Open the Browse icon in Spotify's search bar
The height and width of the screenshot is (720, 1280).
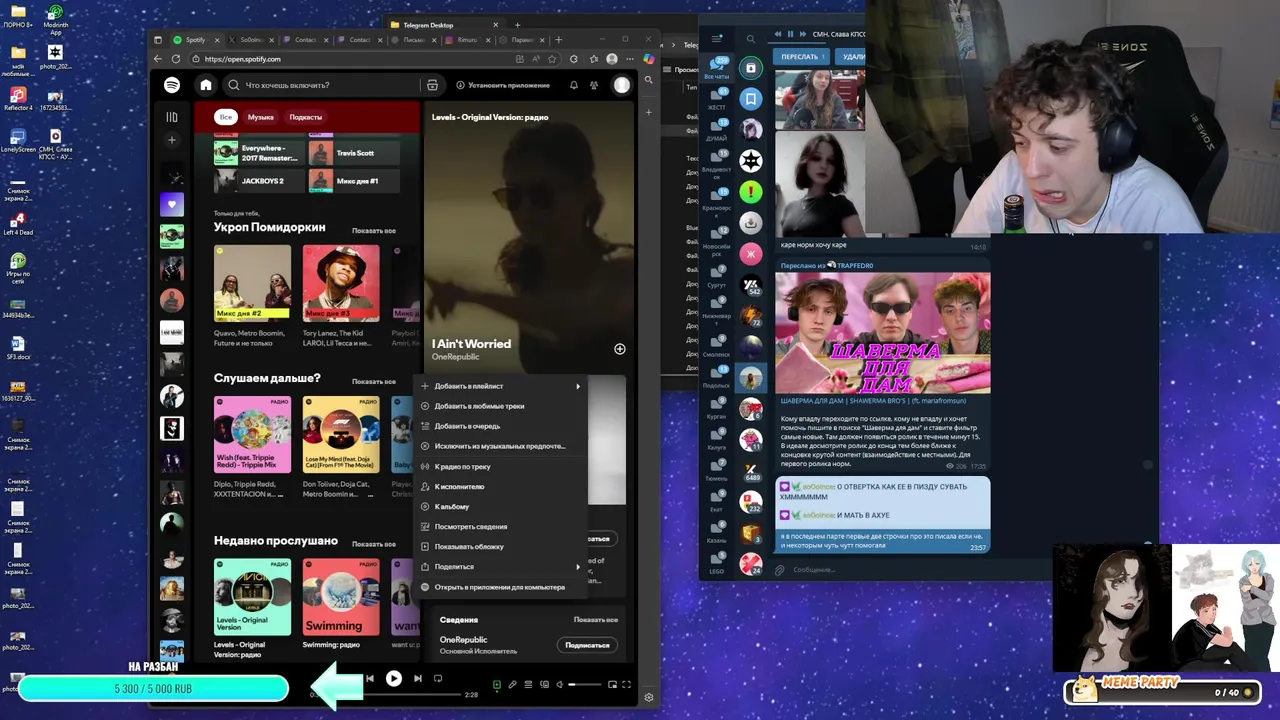[432, 85]
